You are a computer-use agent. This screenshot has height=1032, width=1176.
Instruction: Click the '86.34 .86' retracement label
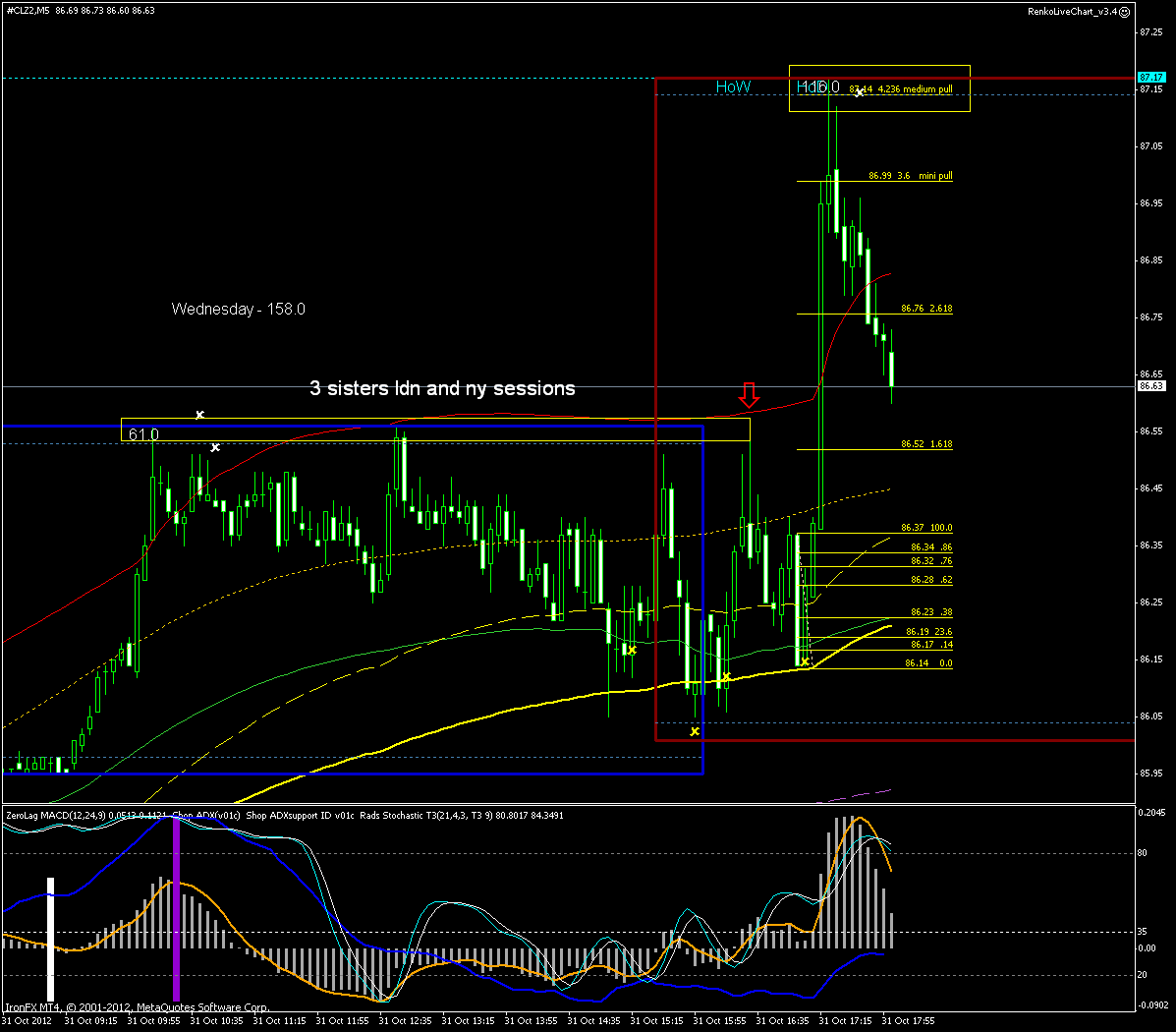[x=930, y=547]
